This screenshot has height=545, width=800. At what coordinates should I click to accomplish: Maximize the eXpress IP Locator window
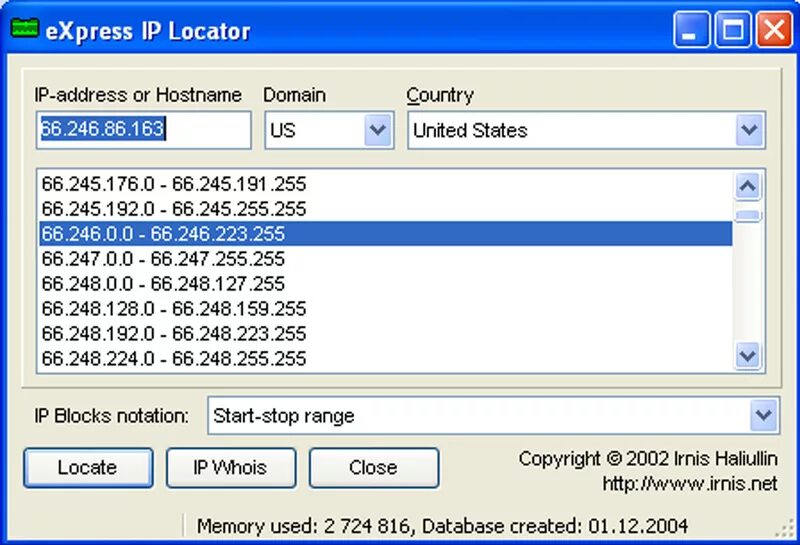pyautogui.click(x=733, y=30)
